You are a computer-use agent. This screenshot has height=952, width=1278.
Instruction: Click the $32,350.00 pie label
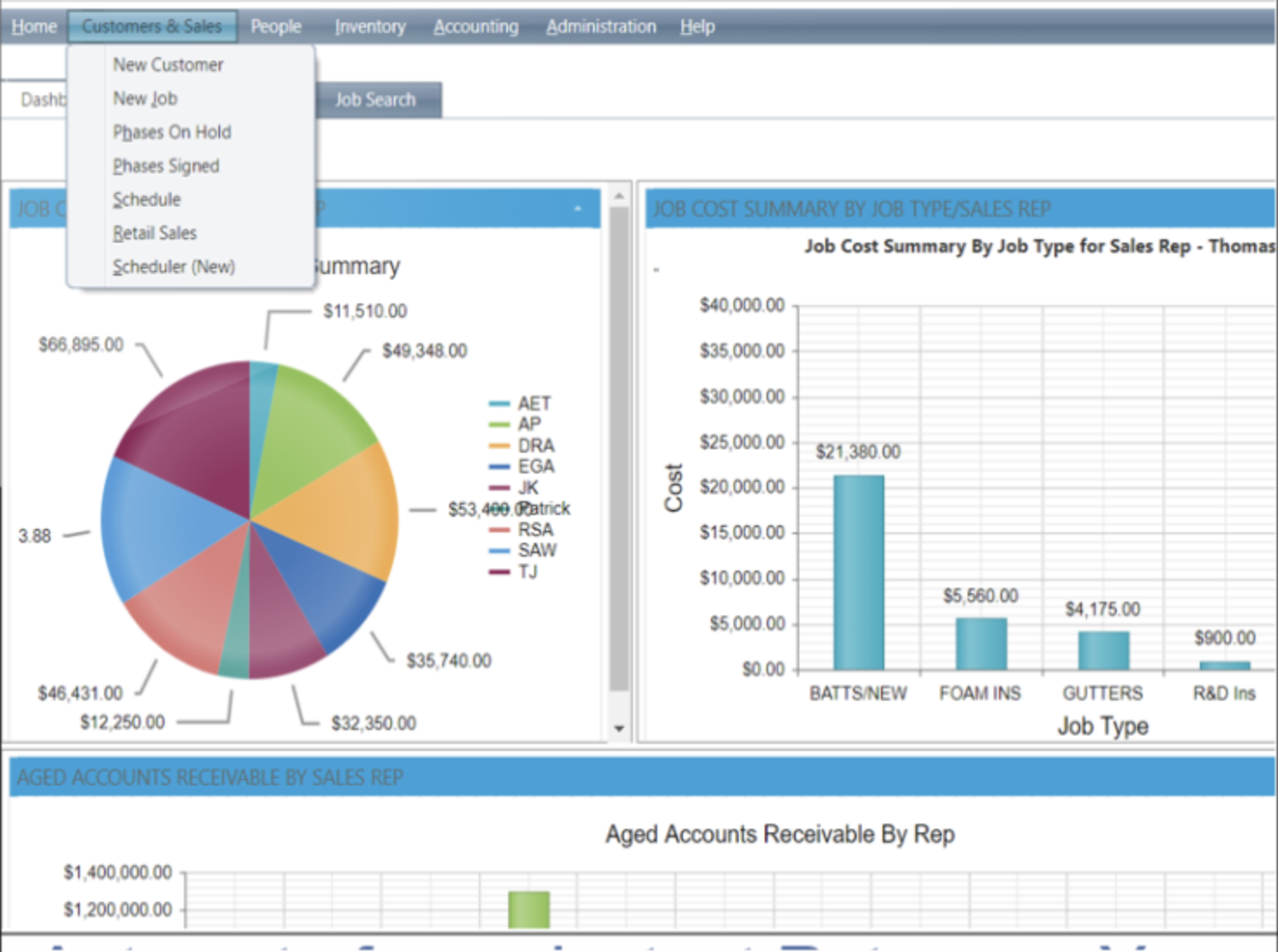[374, 723]
